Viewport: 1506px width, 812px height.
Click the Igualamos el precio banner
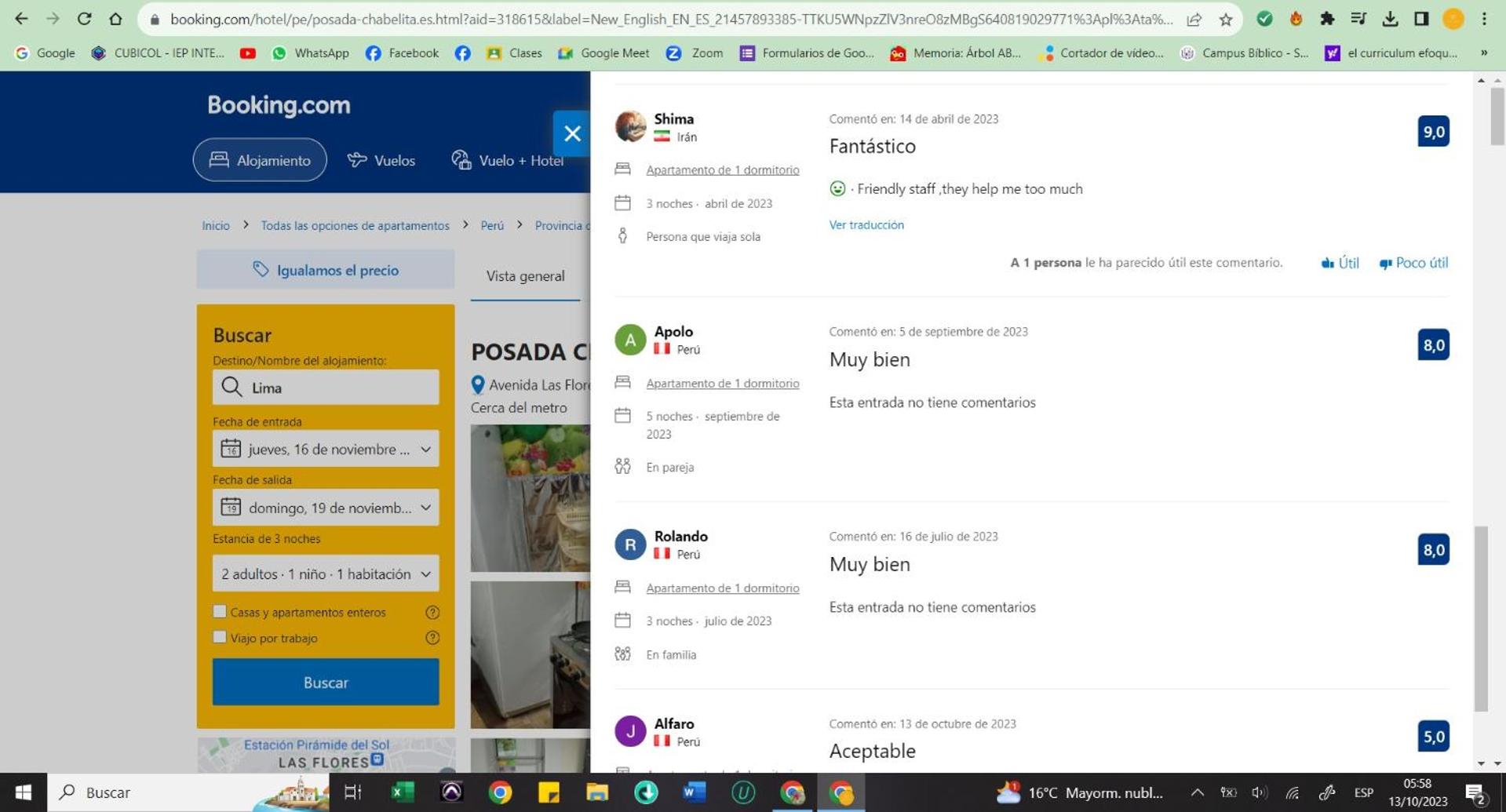tap(326, 270)
